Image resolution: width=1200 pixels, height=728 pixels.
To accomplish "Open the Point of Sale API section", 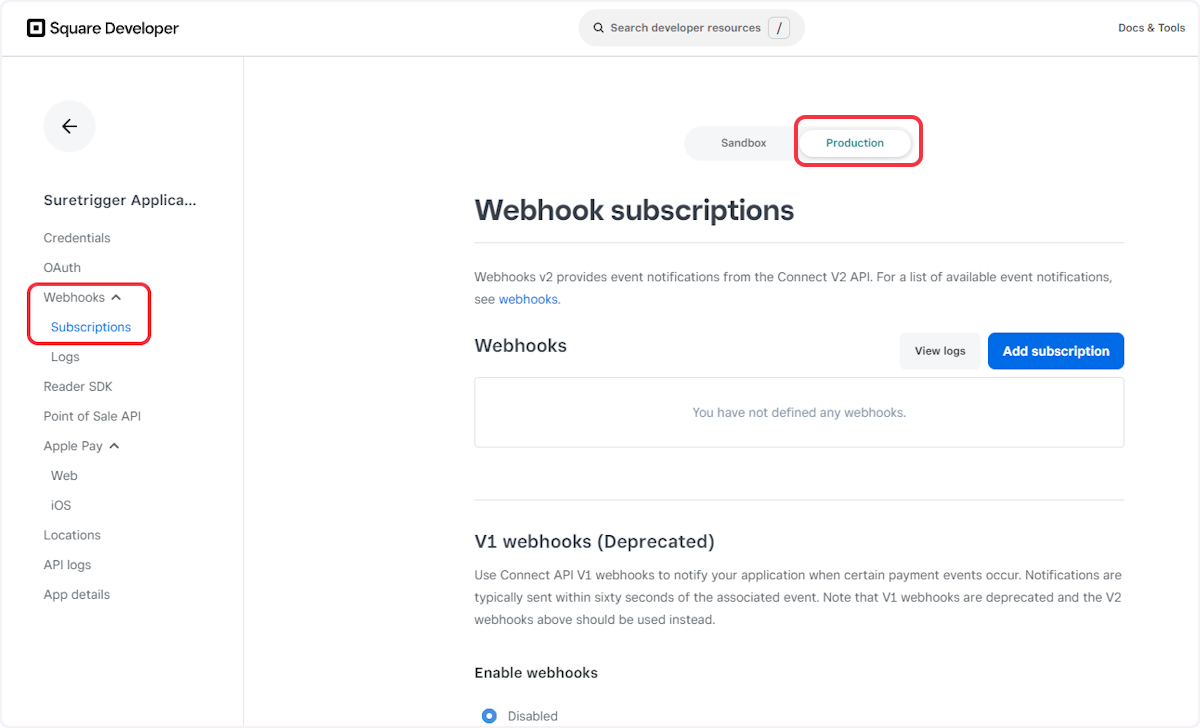I will pyautogui.click(x=92, y=416).
